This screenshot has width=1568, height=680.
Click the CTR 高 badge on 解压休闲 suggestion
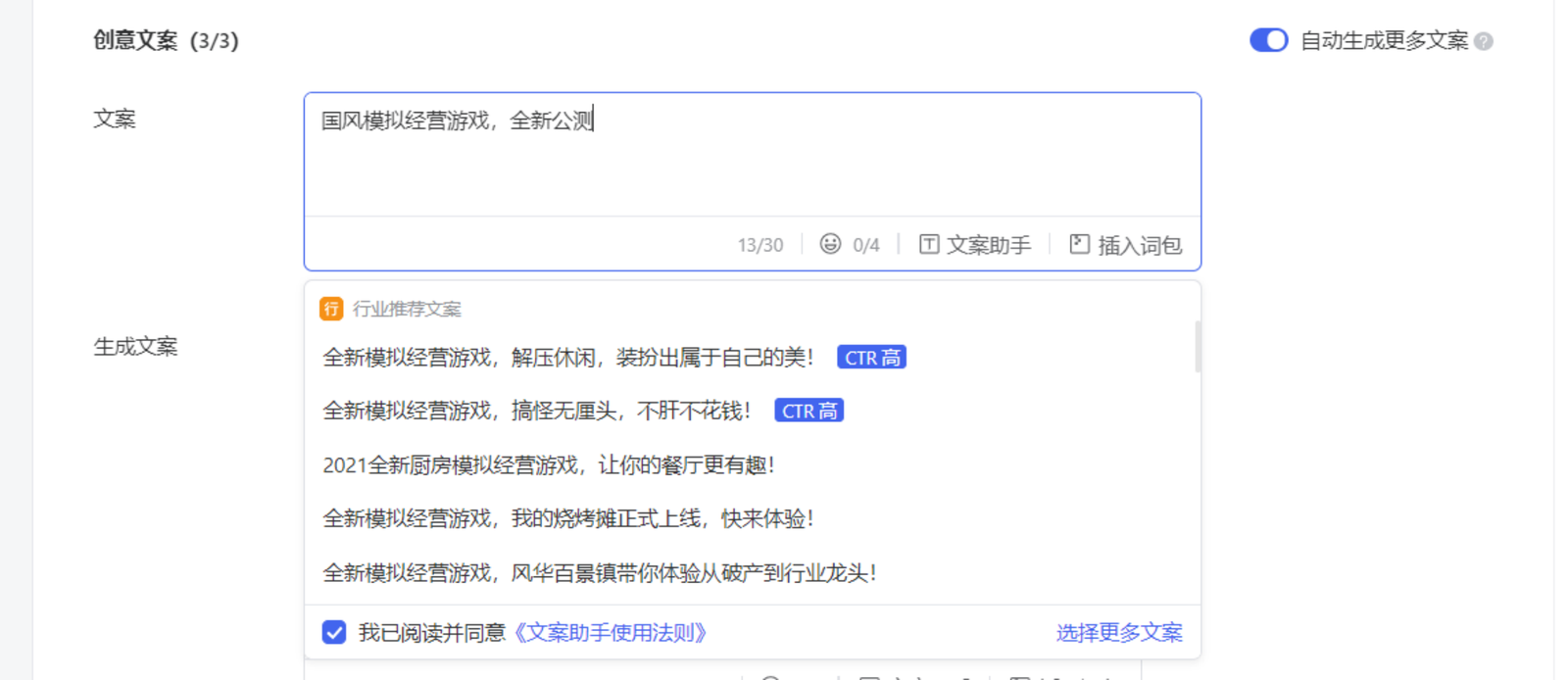[x=871, y=358]
